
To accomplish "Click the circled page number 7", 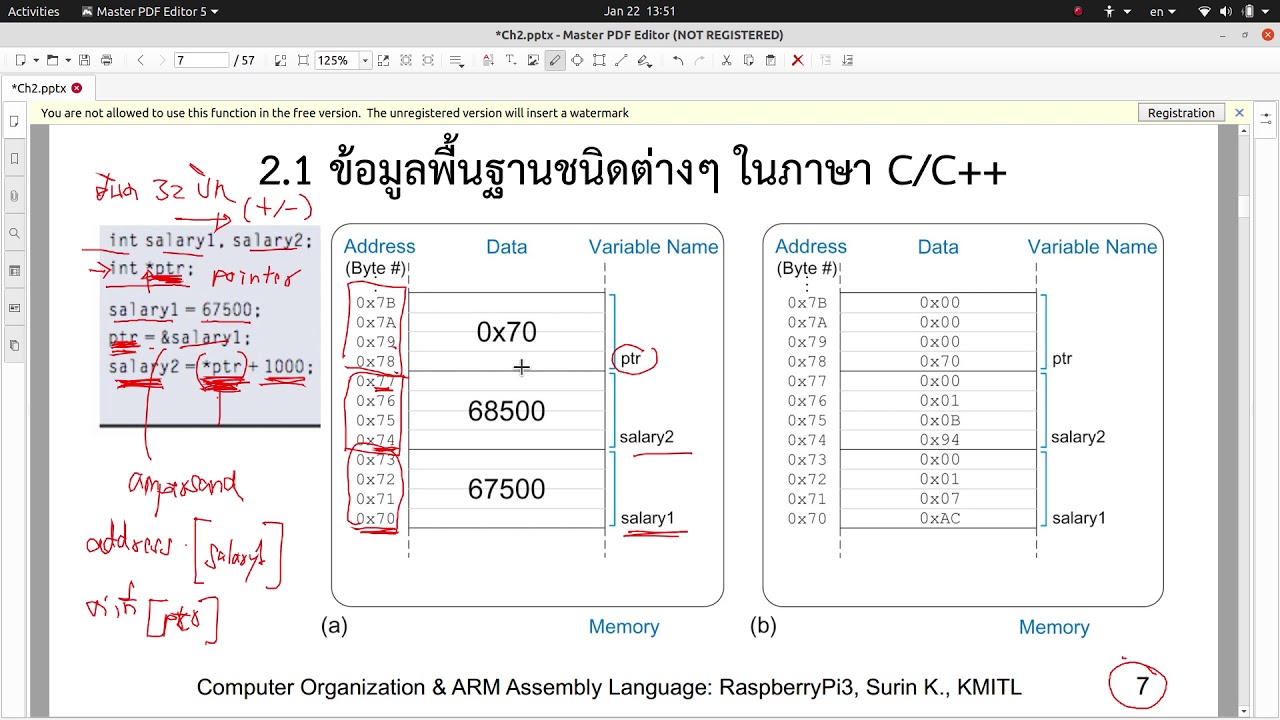I will [1142, 687].
